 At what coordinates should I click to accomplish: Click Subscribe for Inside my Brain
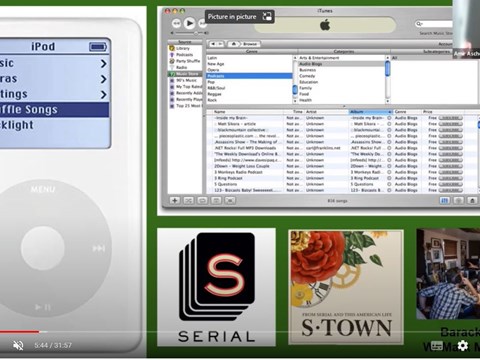click(x=451, y=118)
